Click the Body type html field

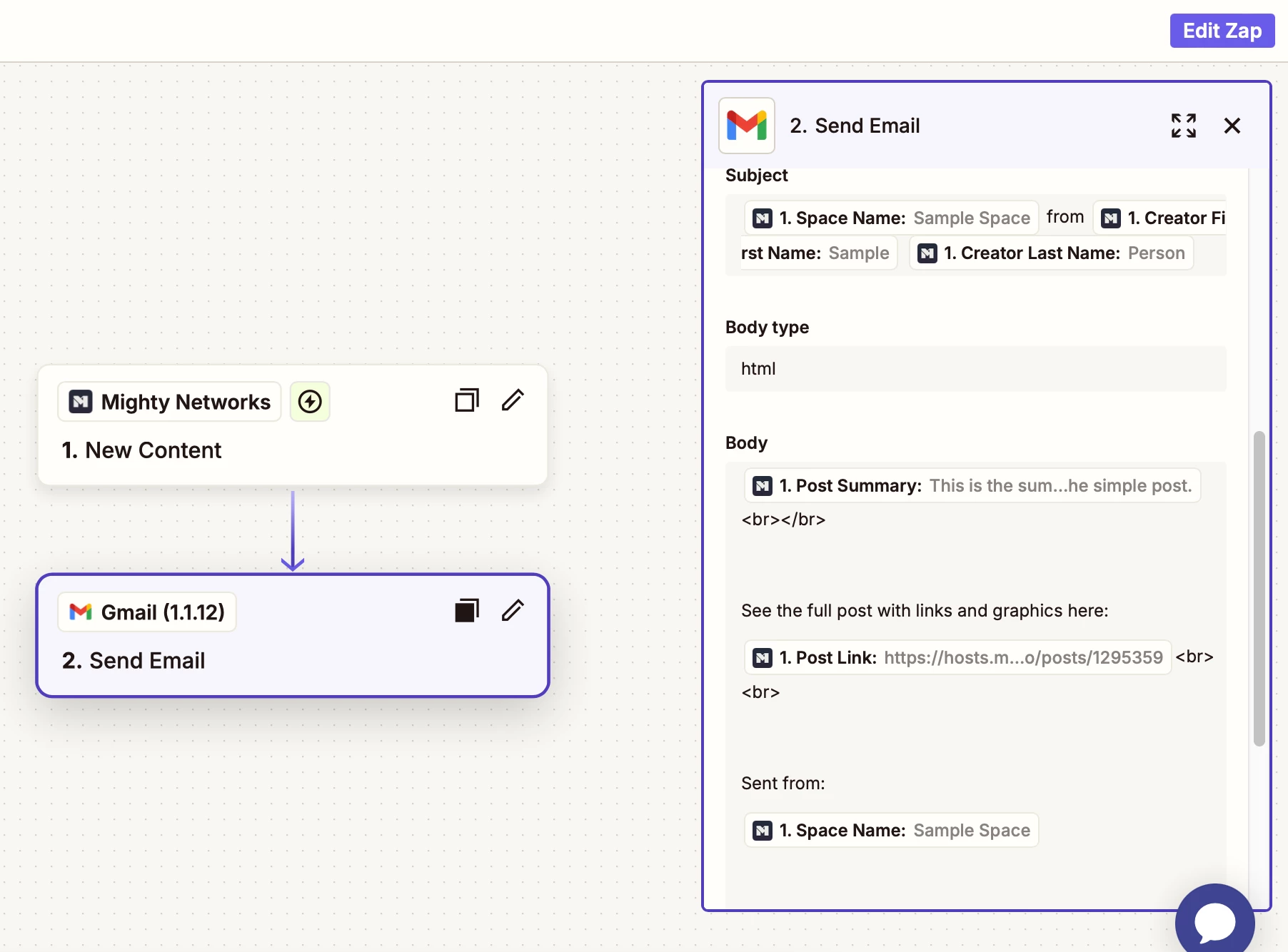click(x=975, y=369)
